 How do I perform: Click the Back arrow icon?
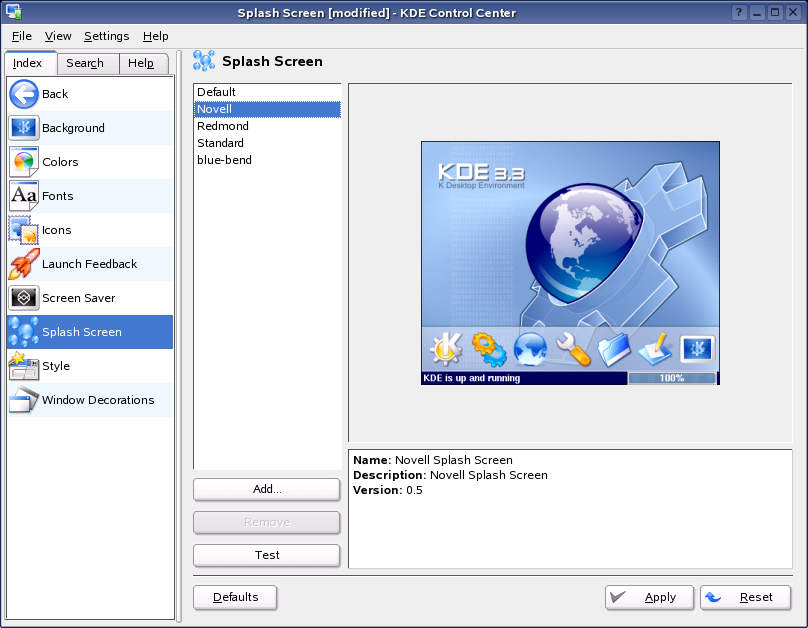click(24, 94)
